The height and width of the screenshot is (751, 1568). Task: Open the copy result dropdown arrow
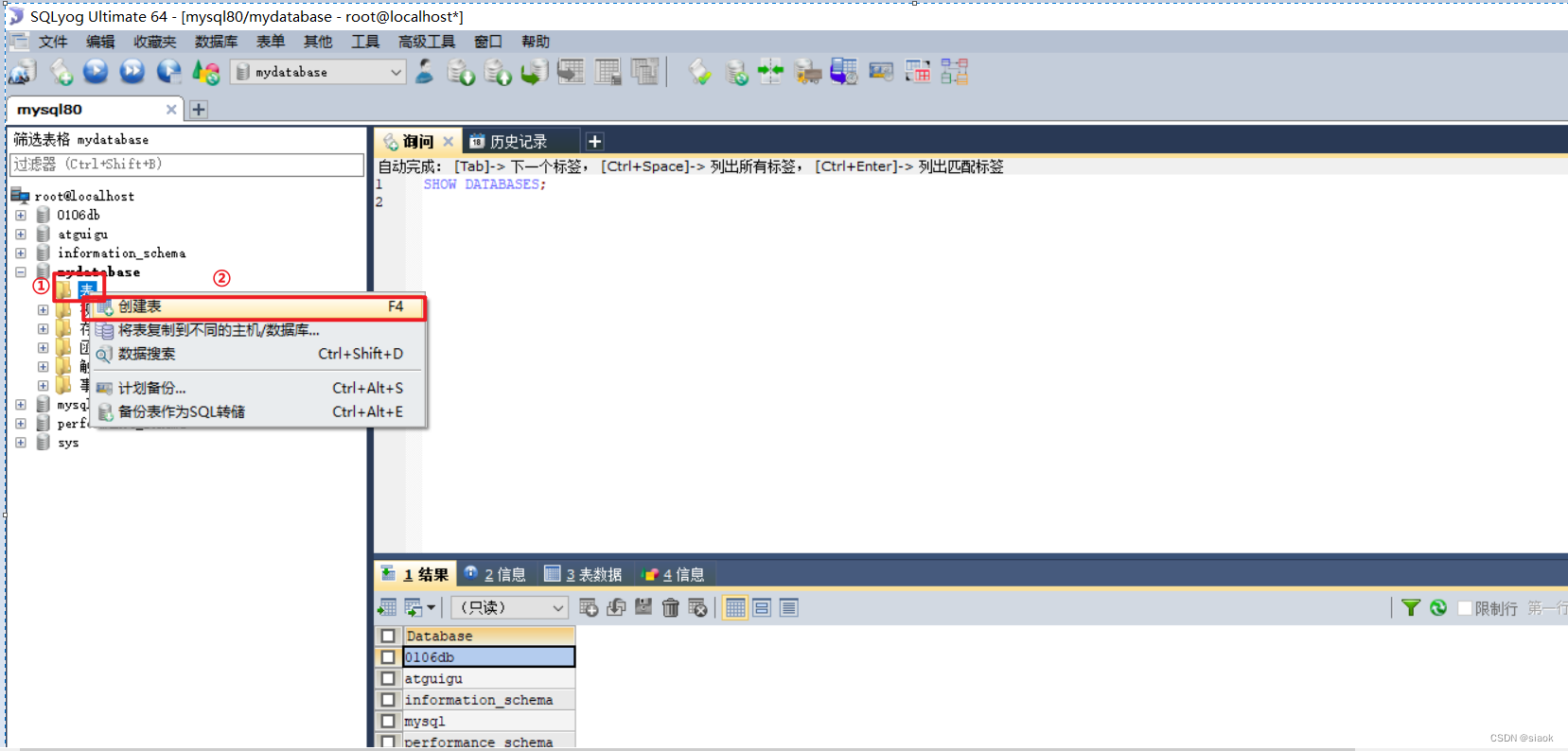click(432, 607)
